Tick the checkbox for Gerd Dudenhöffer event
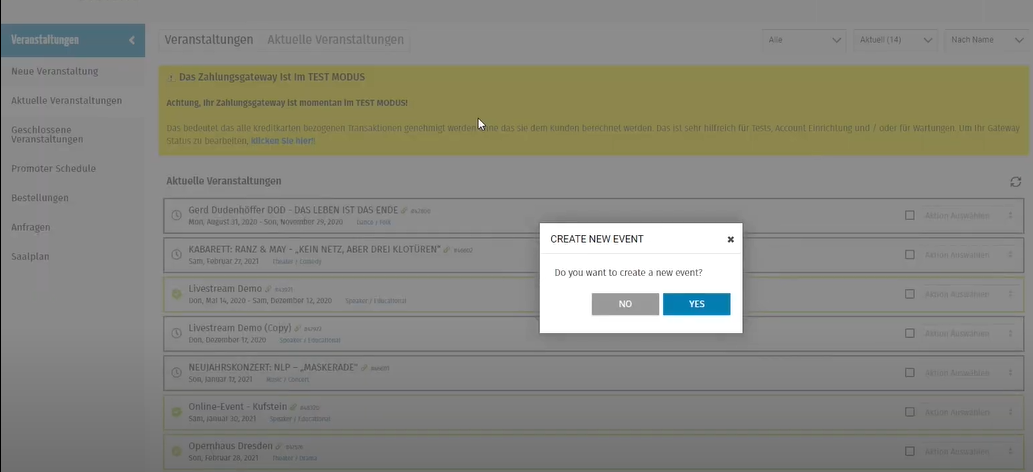 click(x=909, y=215)
